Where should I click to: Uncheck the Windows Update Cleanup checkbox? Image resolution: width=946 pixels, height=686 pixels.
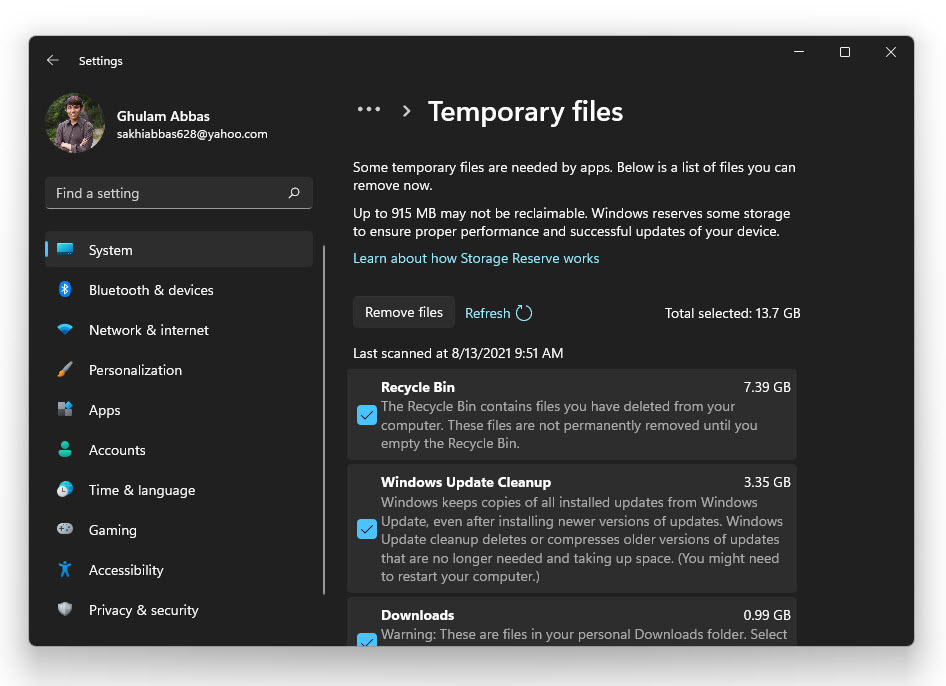367,529
